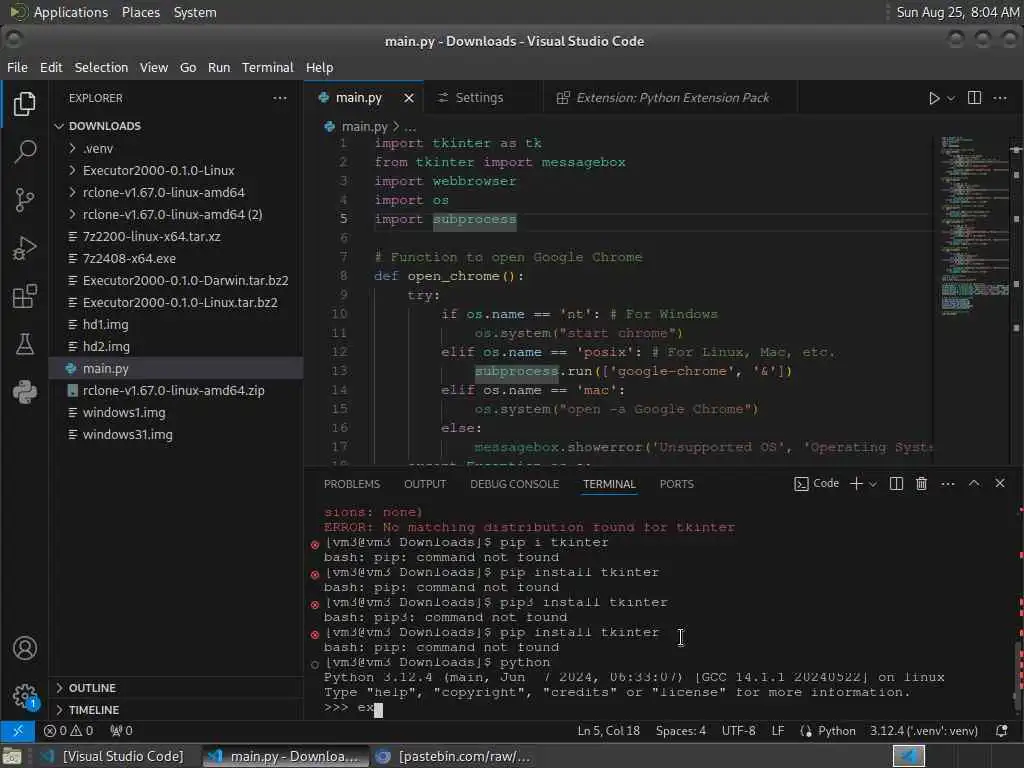
Task: Open the Explorer view in activity bar
Action: click(x=25, y=104)
